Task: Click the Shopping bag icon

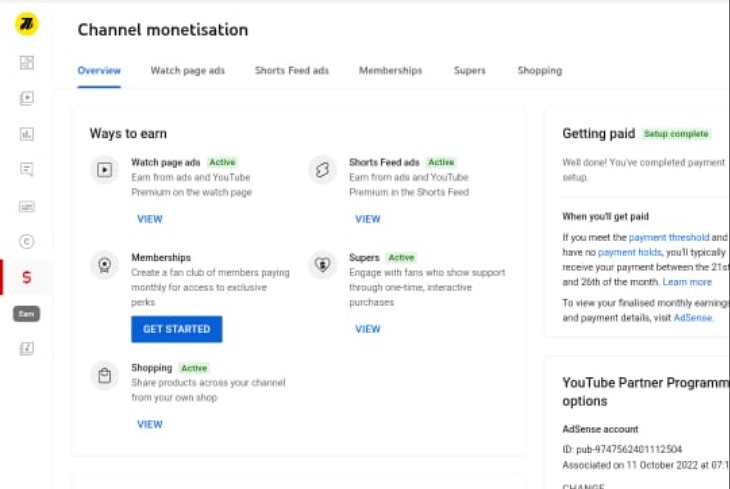Action: pos(104,375)
